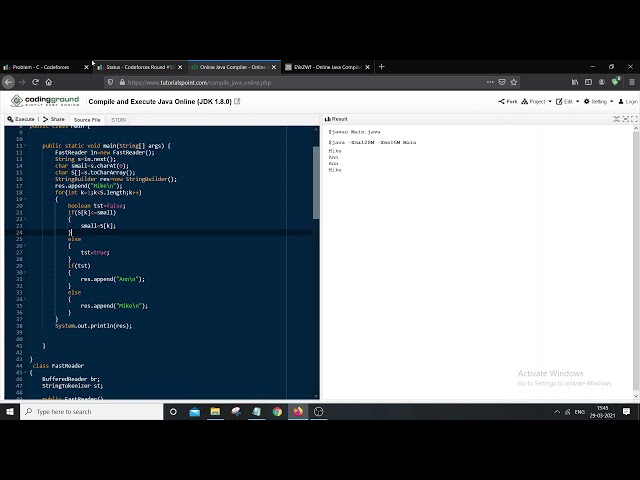
Task: Close the Problem - C - Codeforces tab
Action: (86, 67)
